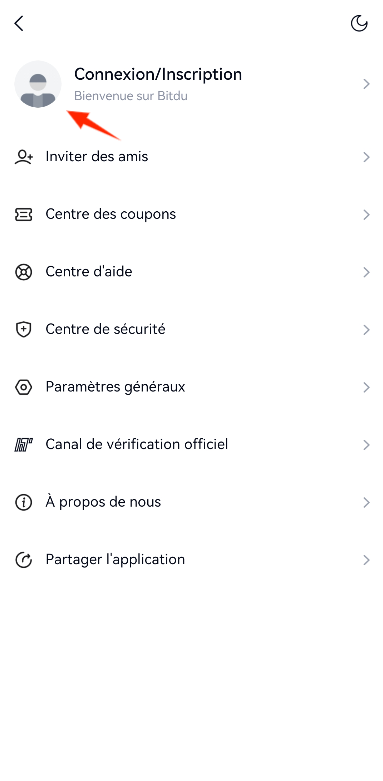Click the hexagon general settings icon
The image size is (383, 781).
click(23, 387)
